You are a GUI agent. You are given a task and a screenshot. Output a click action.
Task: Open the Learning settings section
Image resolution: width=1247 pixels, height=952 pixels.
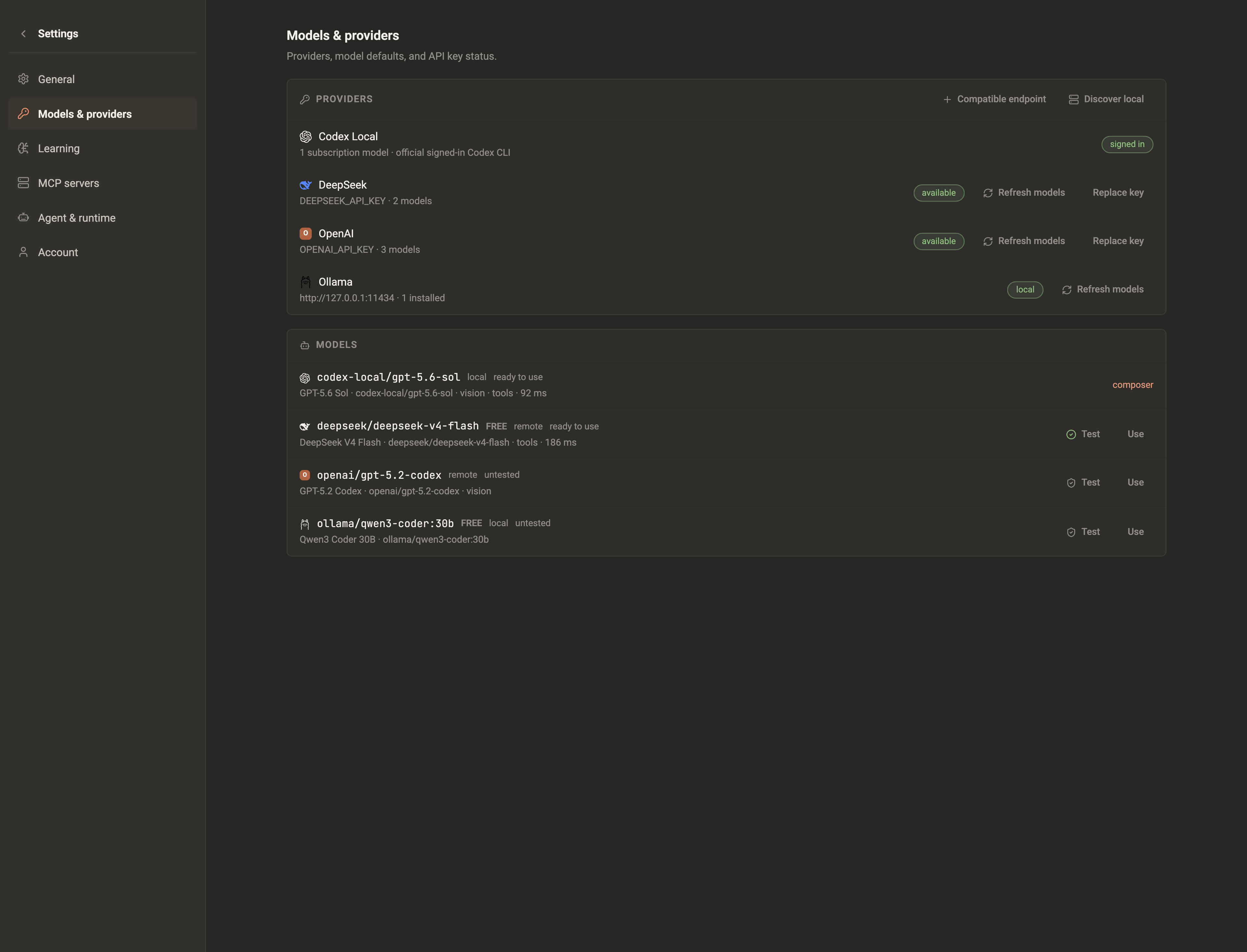pos(103,148)
